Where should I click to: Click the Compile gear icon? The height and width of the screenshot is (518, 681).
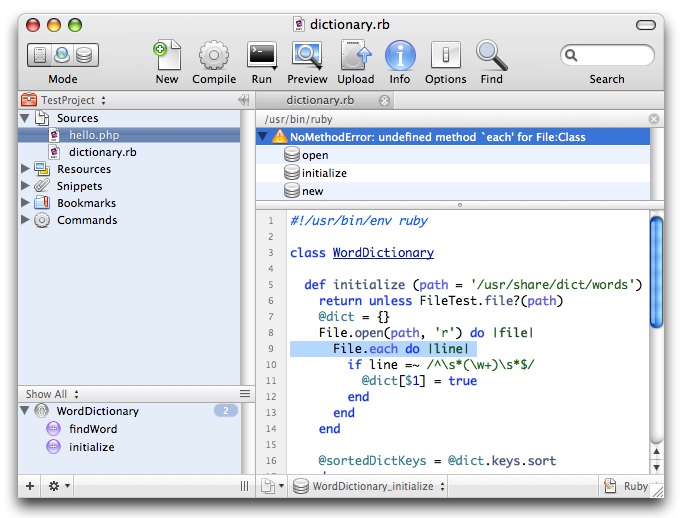pyautogui.click(x=214, y=55)
